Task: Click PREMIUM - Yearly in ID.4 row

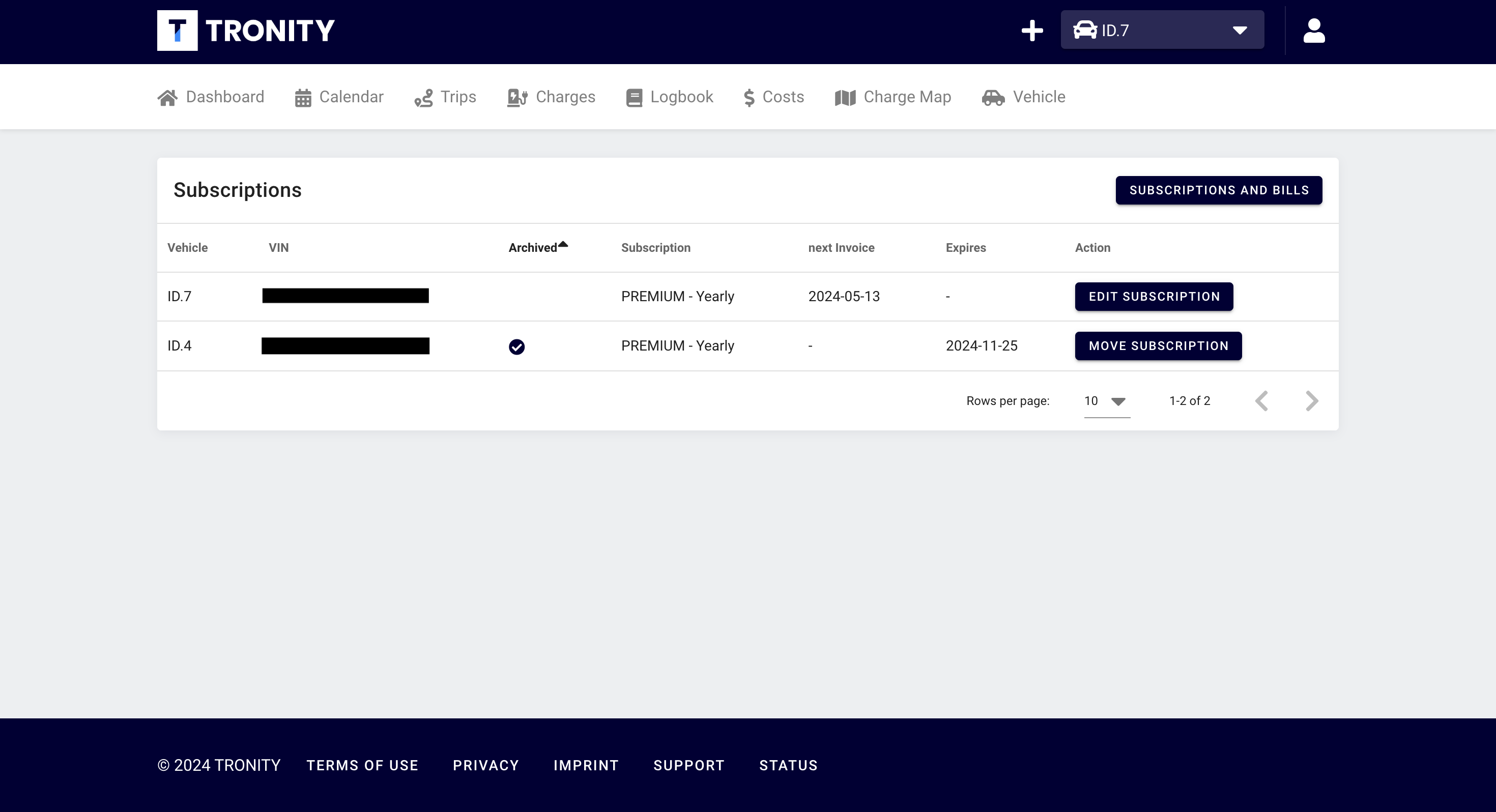Action: pyautogui.click(x=678, y=346)
